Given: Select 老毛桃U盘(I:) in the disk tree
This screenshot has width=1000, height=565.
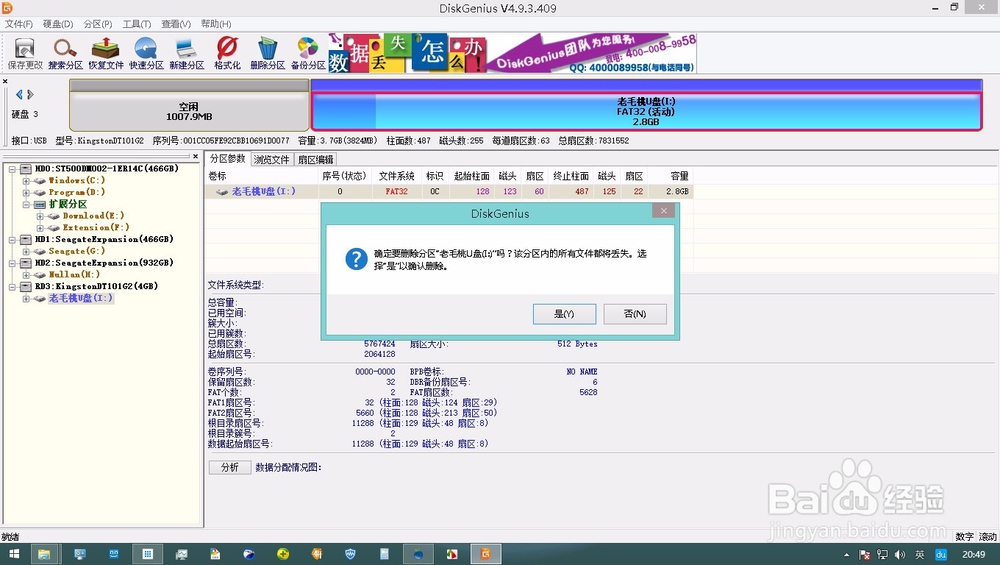Looking at the screenshot, I should 80,298.
